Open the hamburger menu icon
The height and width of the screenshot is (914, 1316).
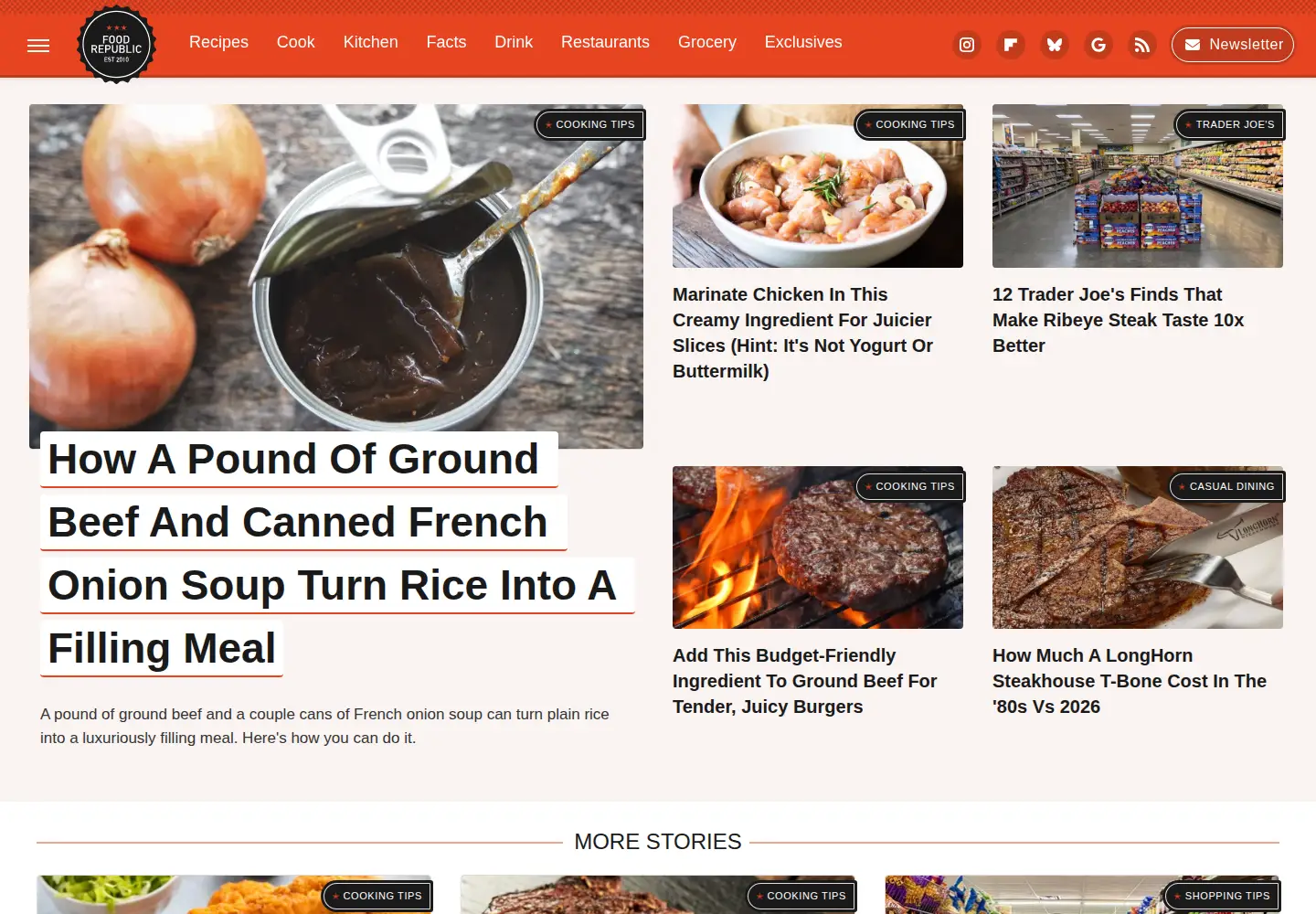(x=38, y=46)
